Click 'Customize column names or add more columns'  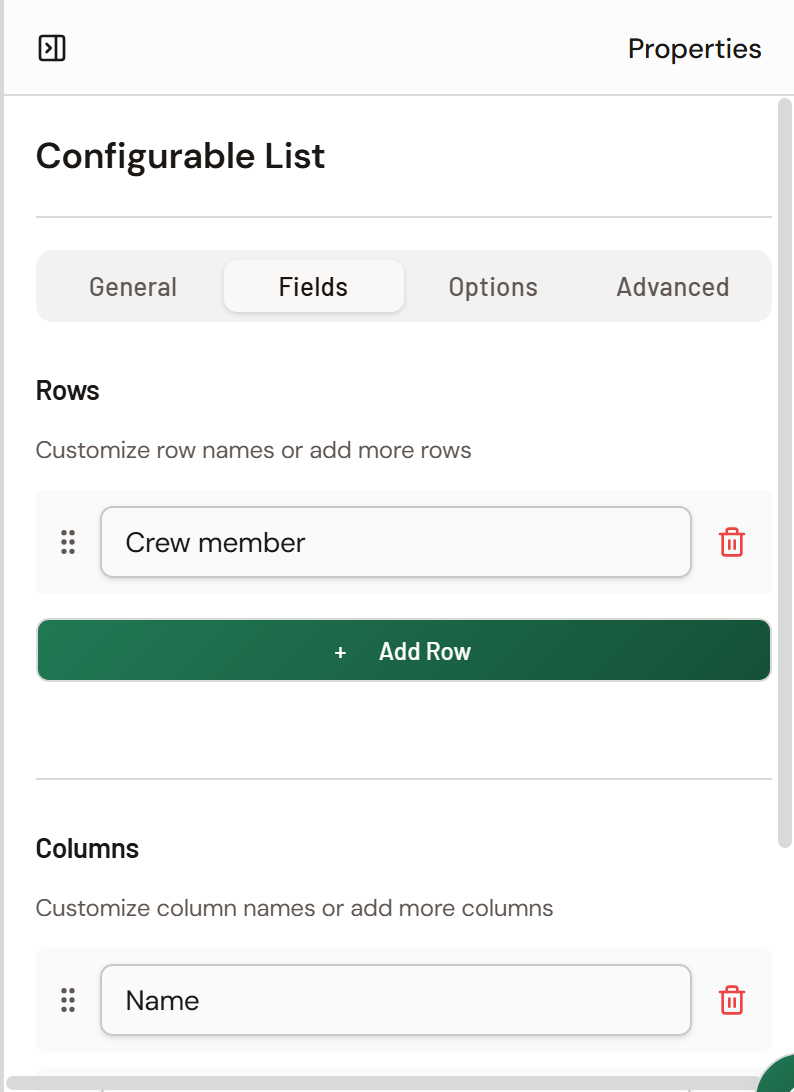[295, 908]
